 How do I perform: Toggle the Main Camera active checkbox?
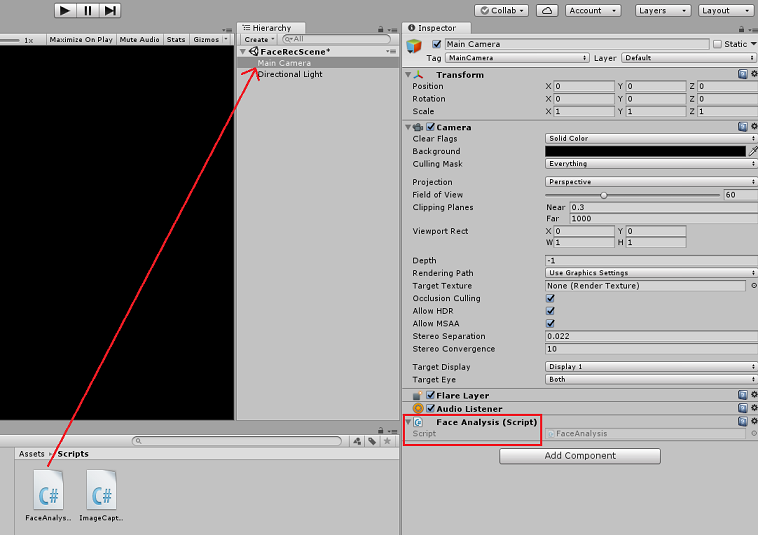coord(437,44)
